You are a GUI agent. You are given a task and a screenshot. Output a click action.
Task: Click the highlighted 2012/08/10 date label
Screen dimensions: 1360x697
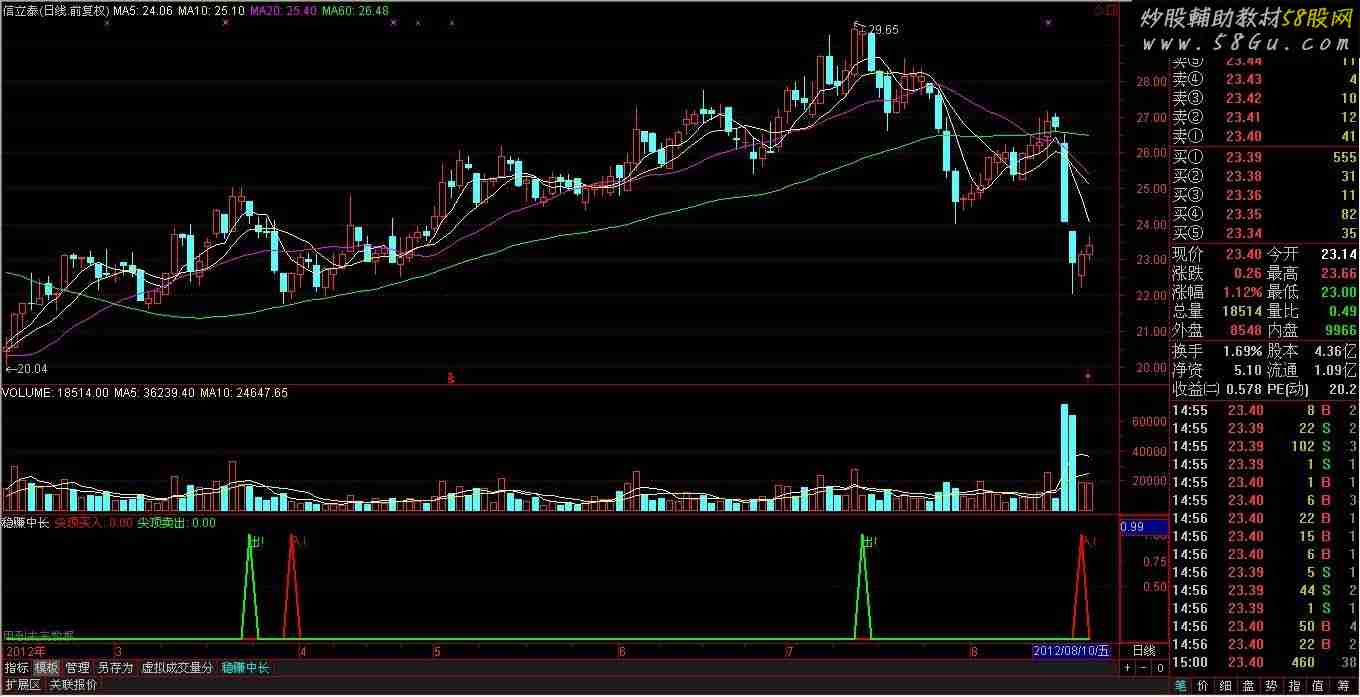pos(1071,651)
